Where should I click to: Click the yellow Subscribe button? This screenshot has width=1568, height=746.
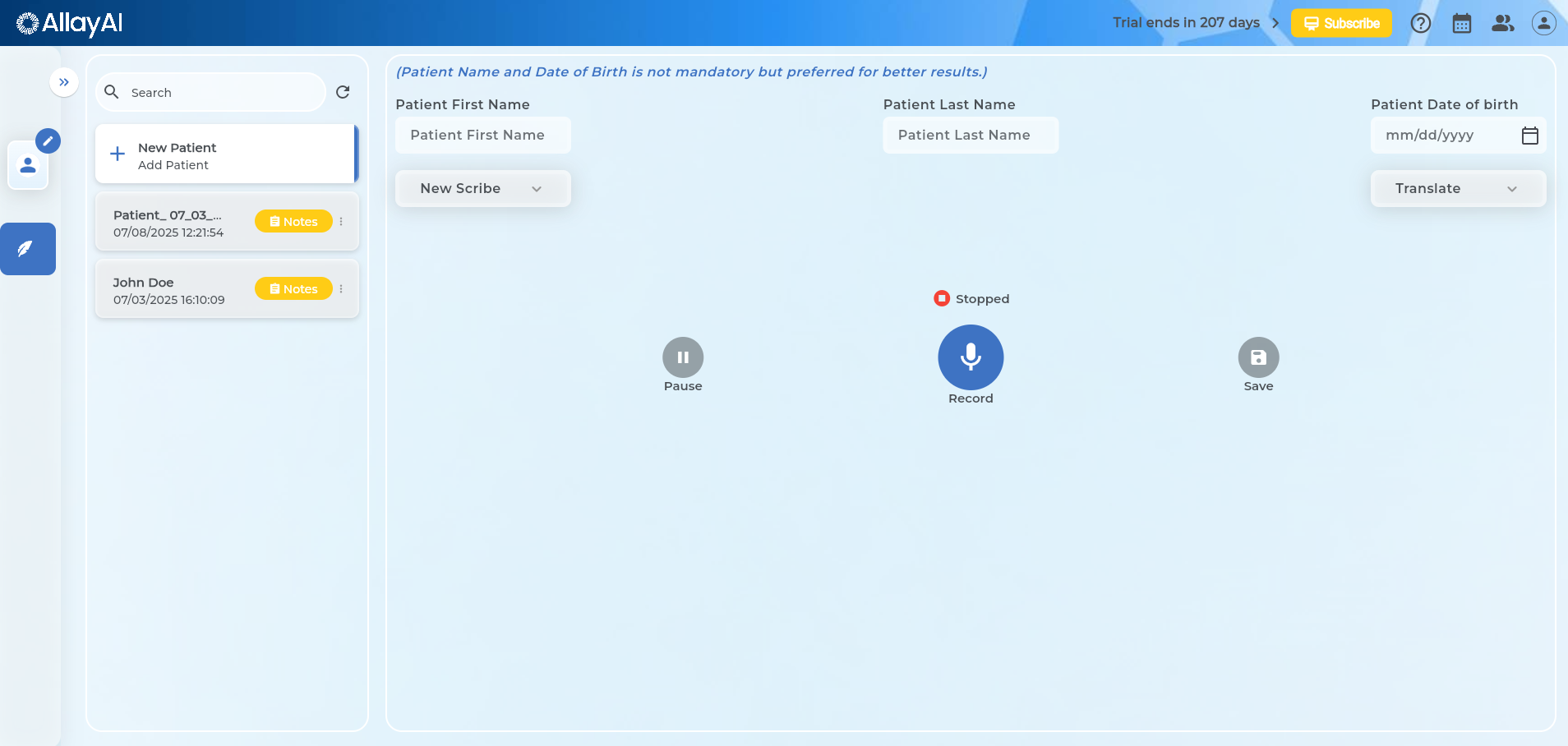[x=1340, y=23]
